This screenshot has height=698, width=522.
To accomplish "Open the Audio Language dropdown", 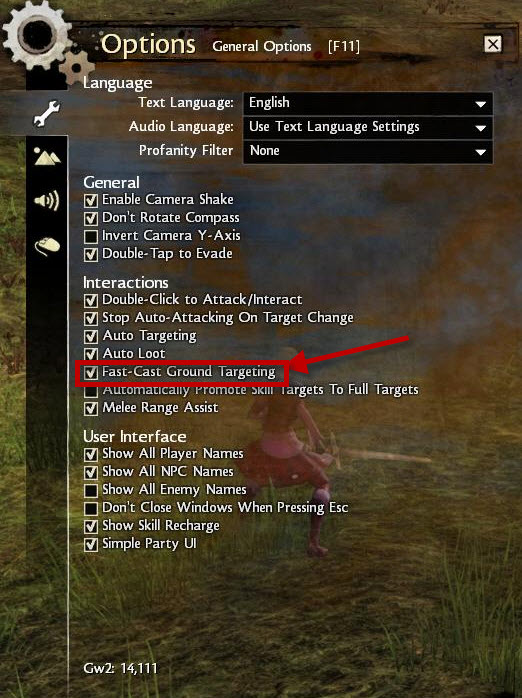I will click(368, 127).
